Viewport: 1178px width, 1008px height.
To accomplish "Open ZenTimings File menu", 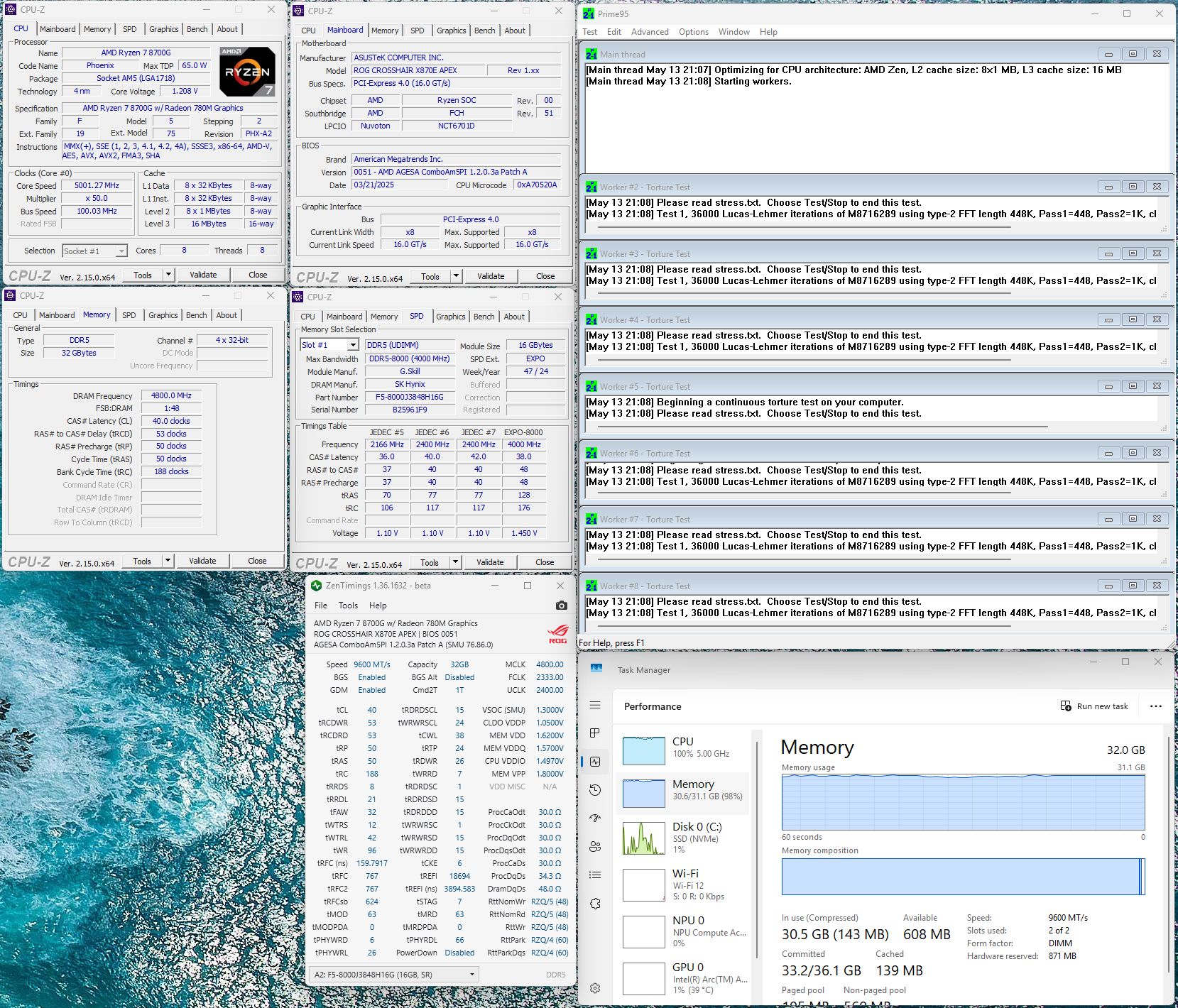I will (321, 606).
